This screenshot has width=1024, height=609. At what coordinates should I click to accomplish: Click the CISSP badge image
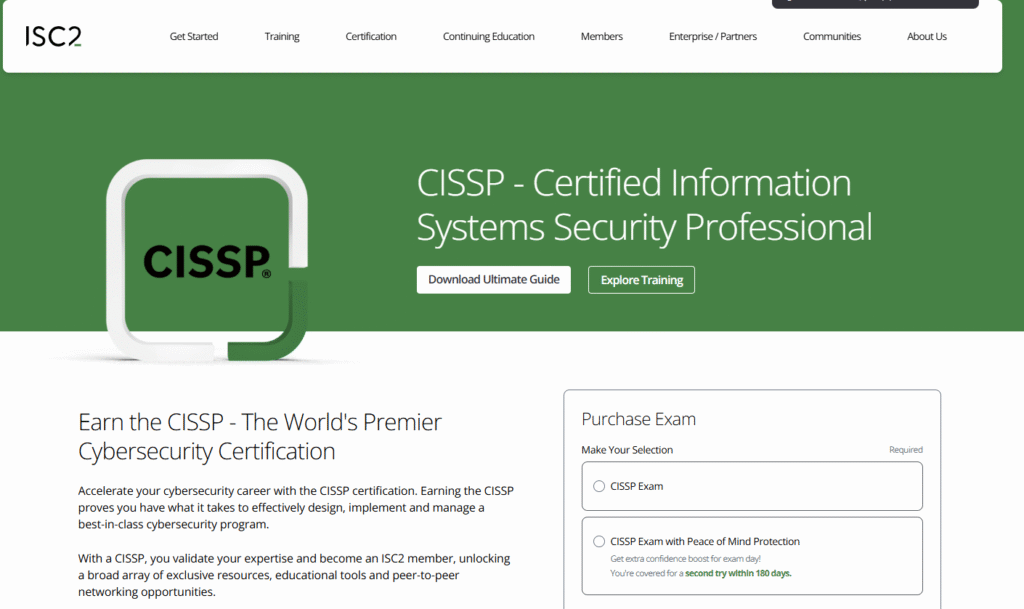(207, 260)
